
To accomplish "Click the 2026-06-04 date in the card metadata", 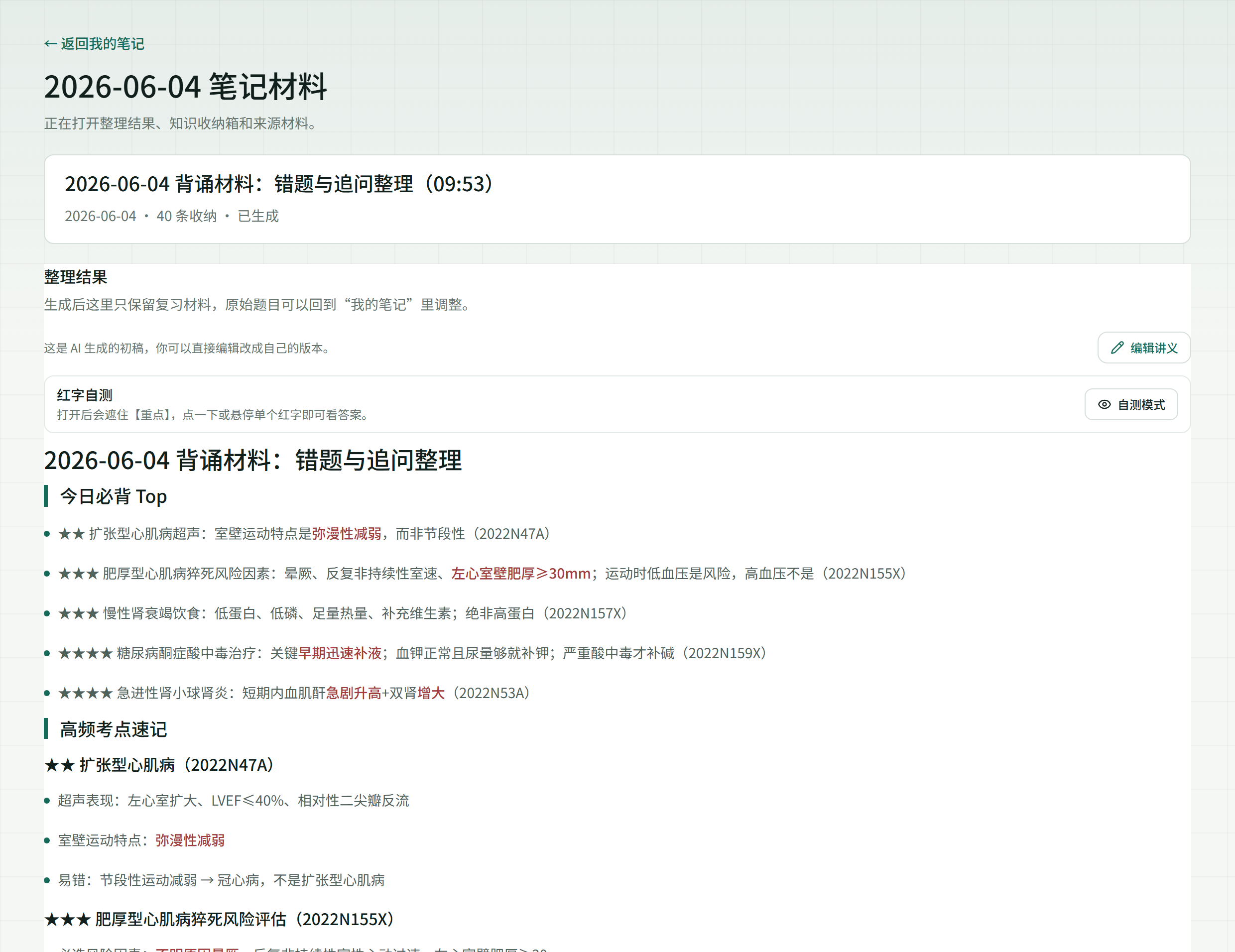I will point(101,216).
